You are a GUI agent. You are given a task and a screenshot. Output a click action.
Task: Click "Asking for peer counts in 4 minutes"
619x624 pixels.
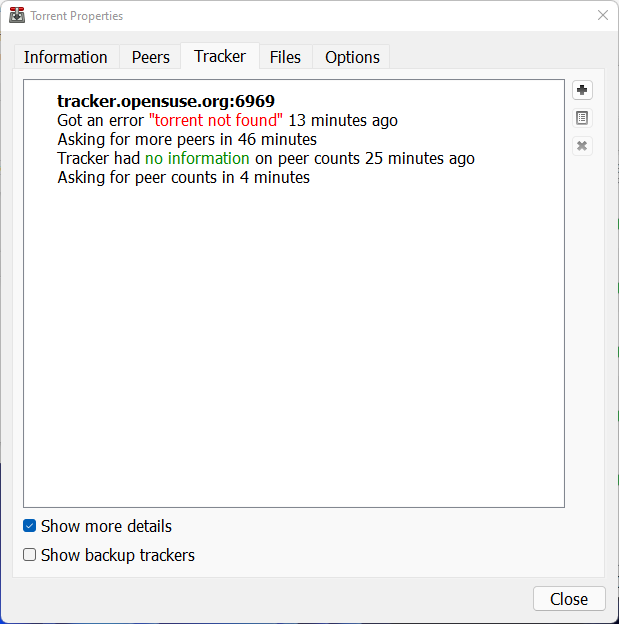(184, 177)
